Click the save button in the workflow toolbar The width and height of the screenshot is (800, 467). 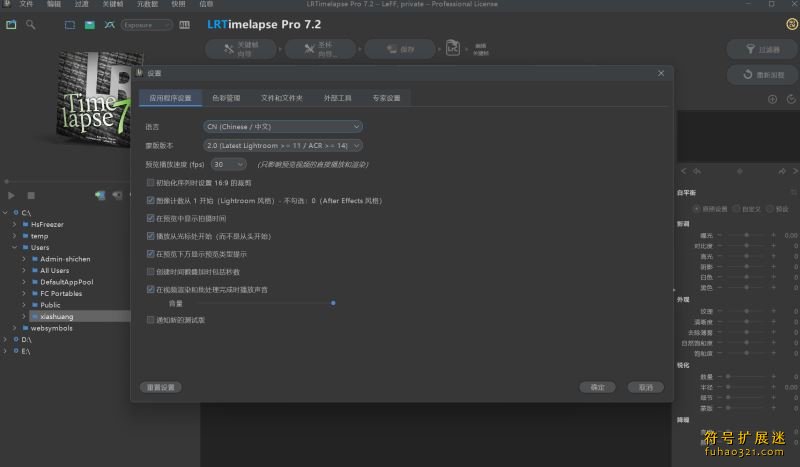(x=400, y=49)
